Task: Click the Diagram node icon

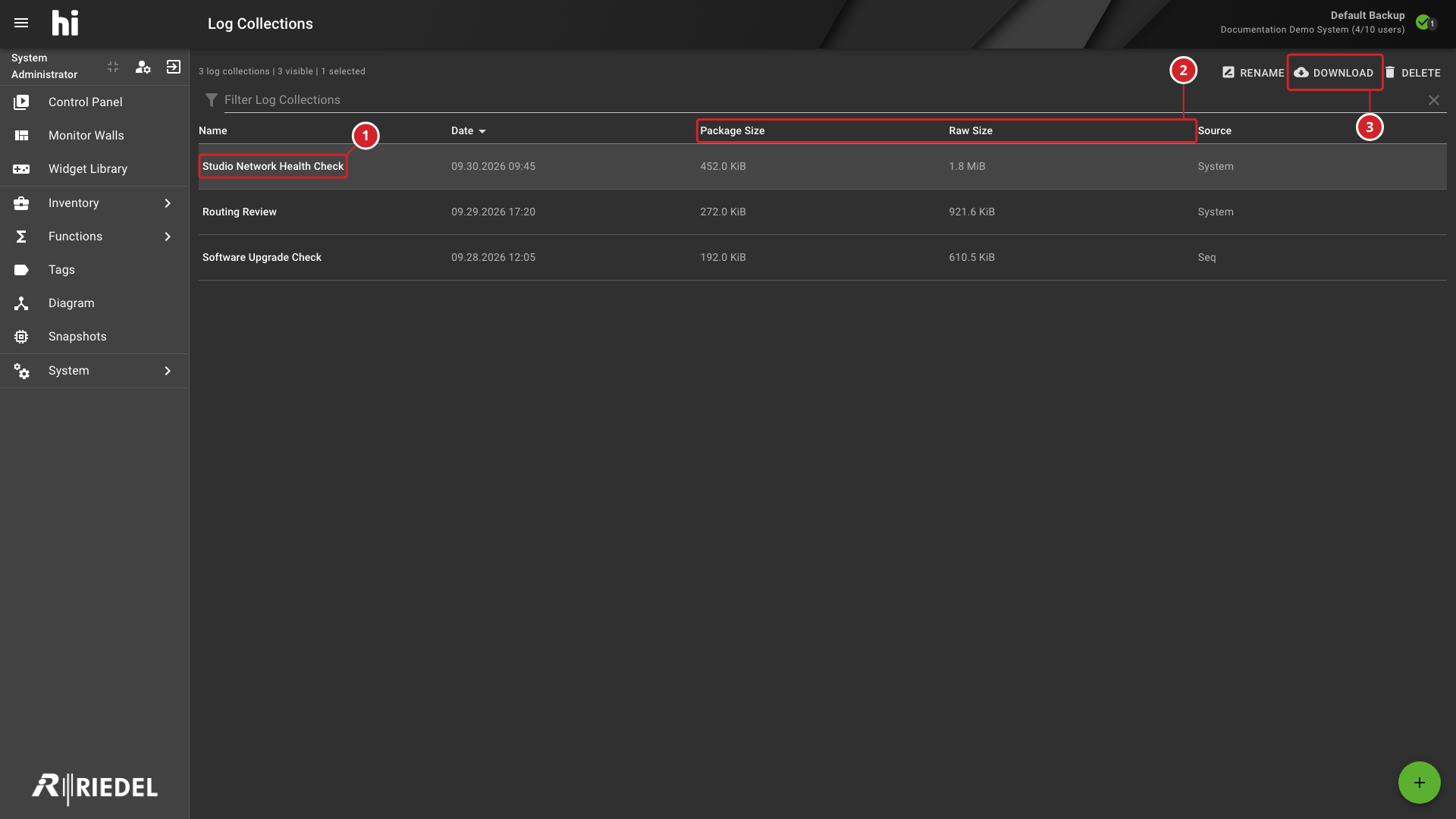Action: coord(21,303)
